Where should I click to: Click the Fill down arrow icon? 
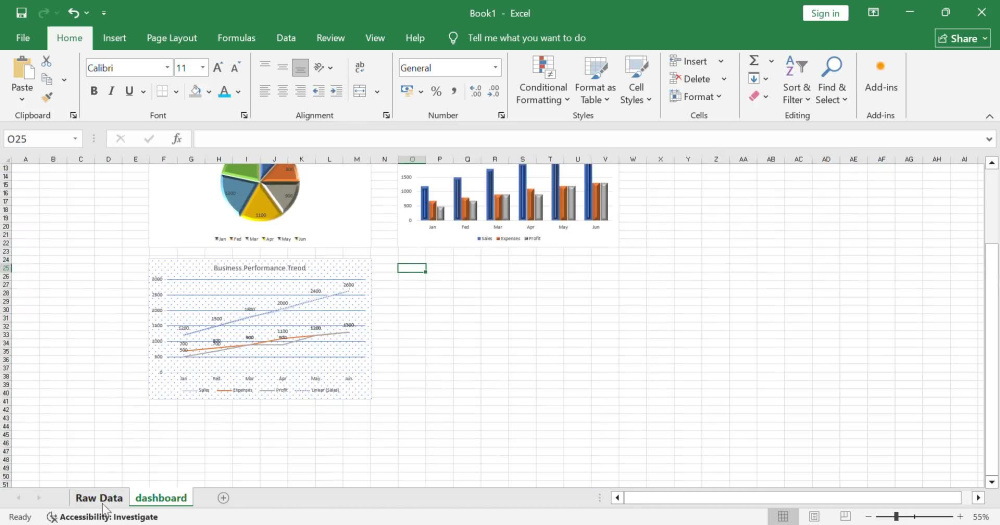[754, 78]
